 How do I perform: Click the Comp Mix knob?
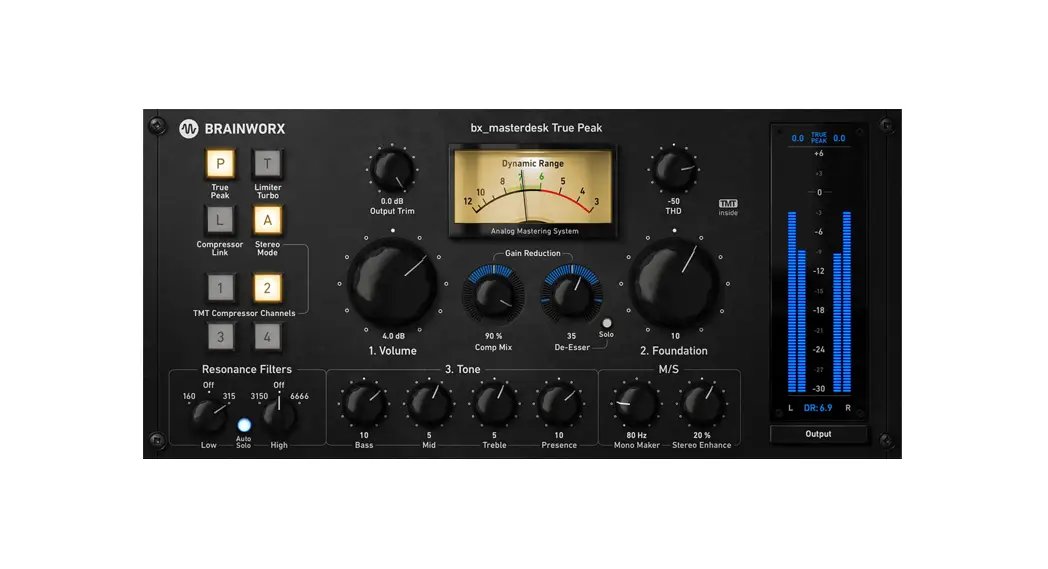pos(493,296)
